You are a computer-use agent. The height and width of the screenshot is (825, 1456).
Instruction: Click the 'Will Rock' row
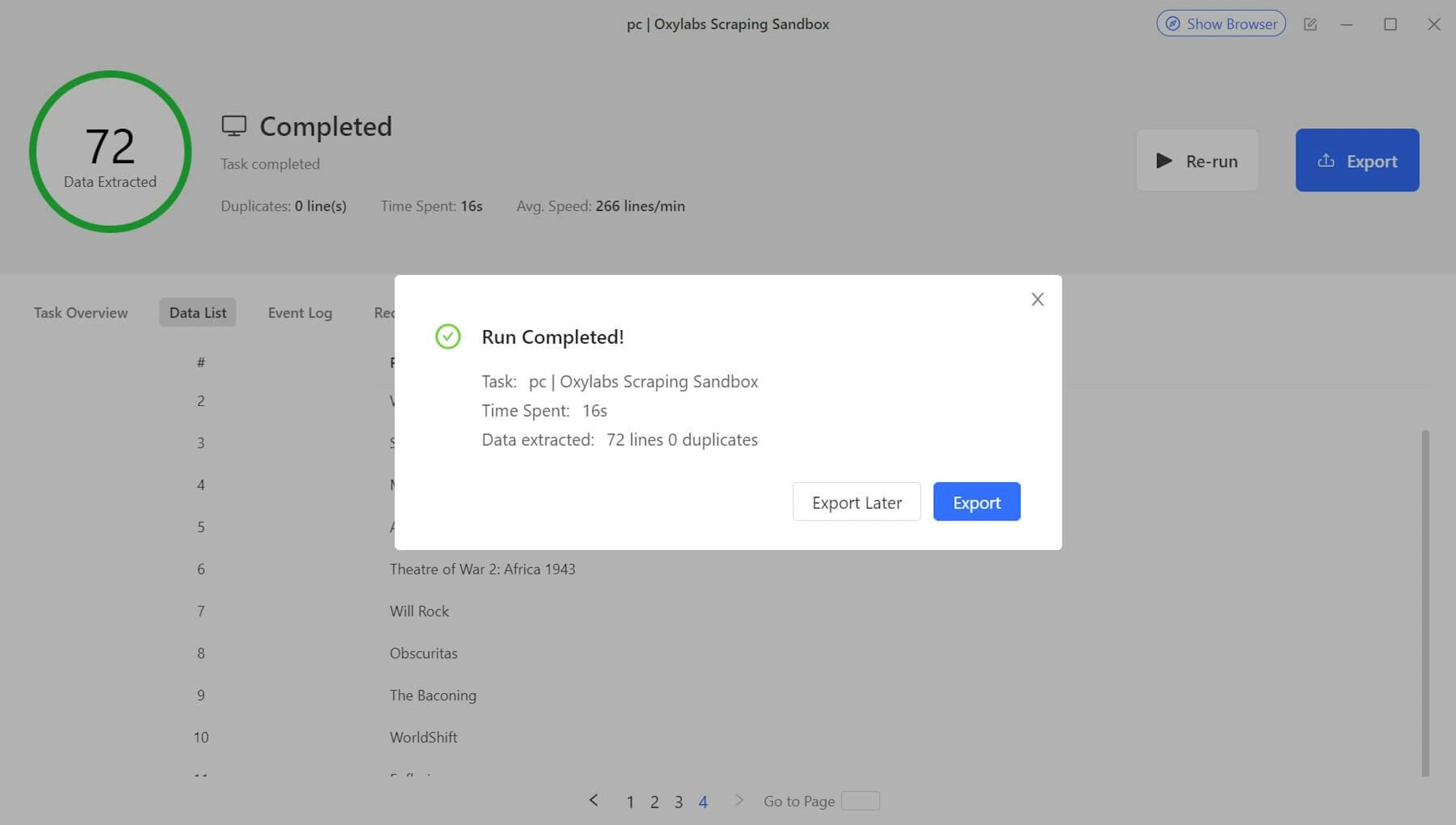[x=419, y=612]
